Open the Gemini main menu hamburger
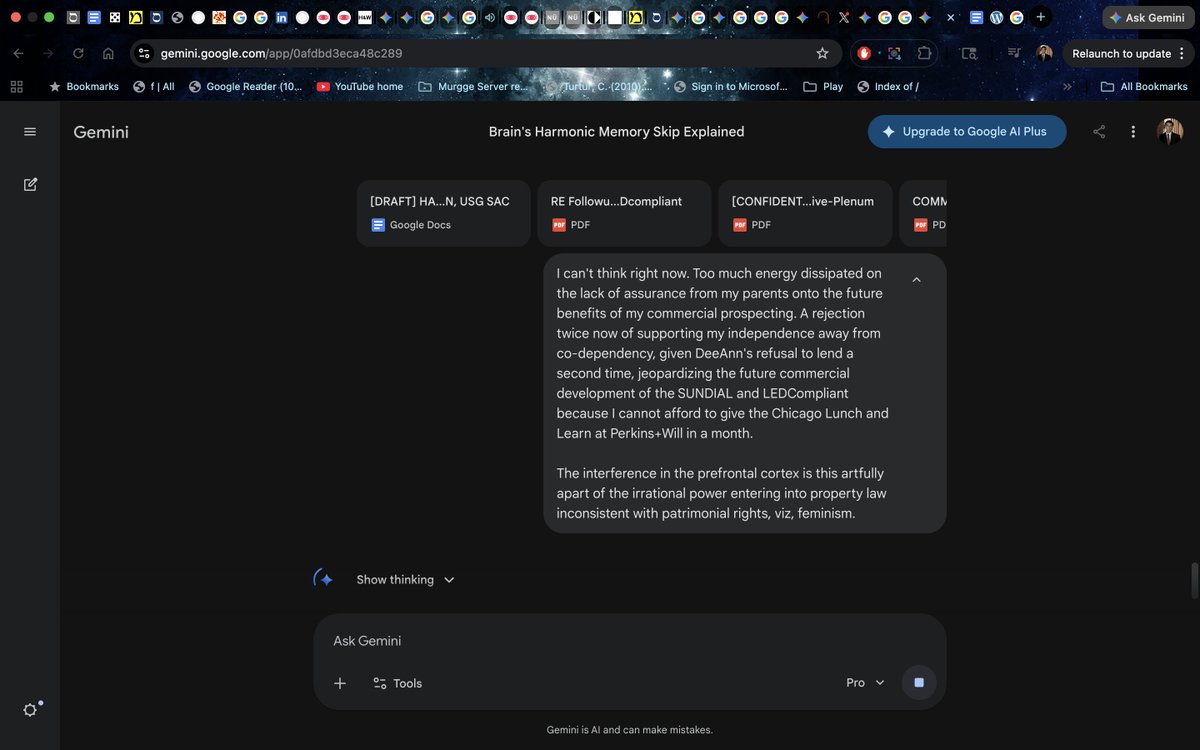Screen dimensions: 1200x750 30,132
